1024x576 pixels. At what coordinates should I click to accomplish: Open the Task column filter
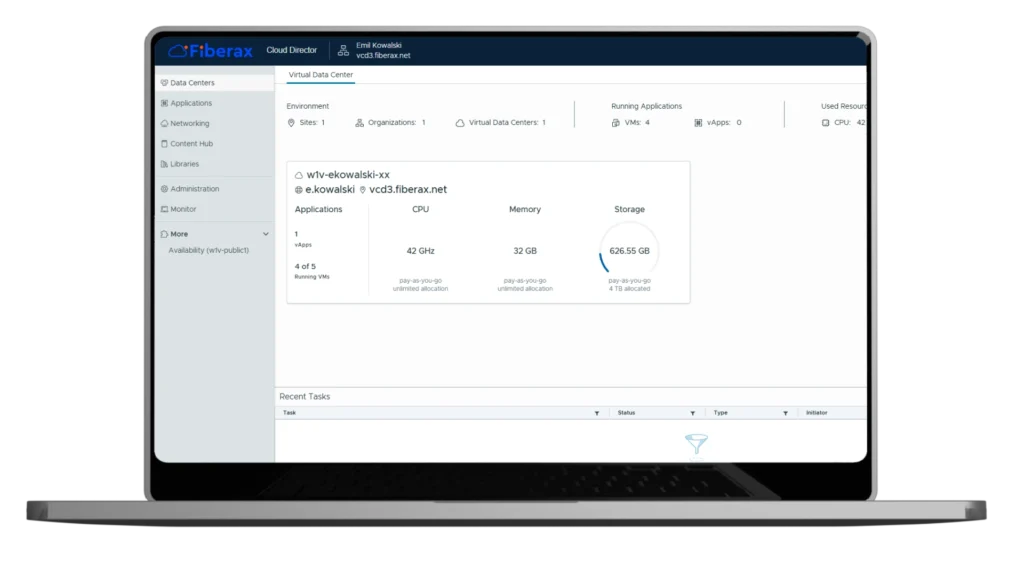[597, 413]
